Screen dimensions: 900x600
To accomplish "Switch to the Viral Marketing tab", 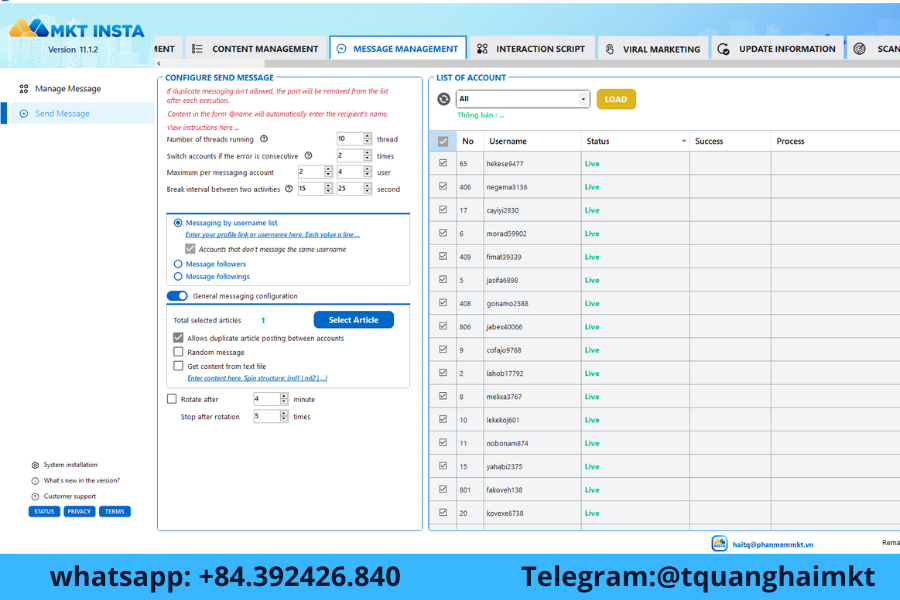I will click(653, 49).
